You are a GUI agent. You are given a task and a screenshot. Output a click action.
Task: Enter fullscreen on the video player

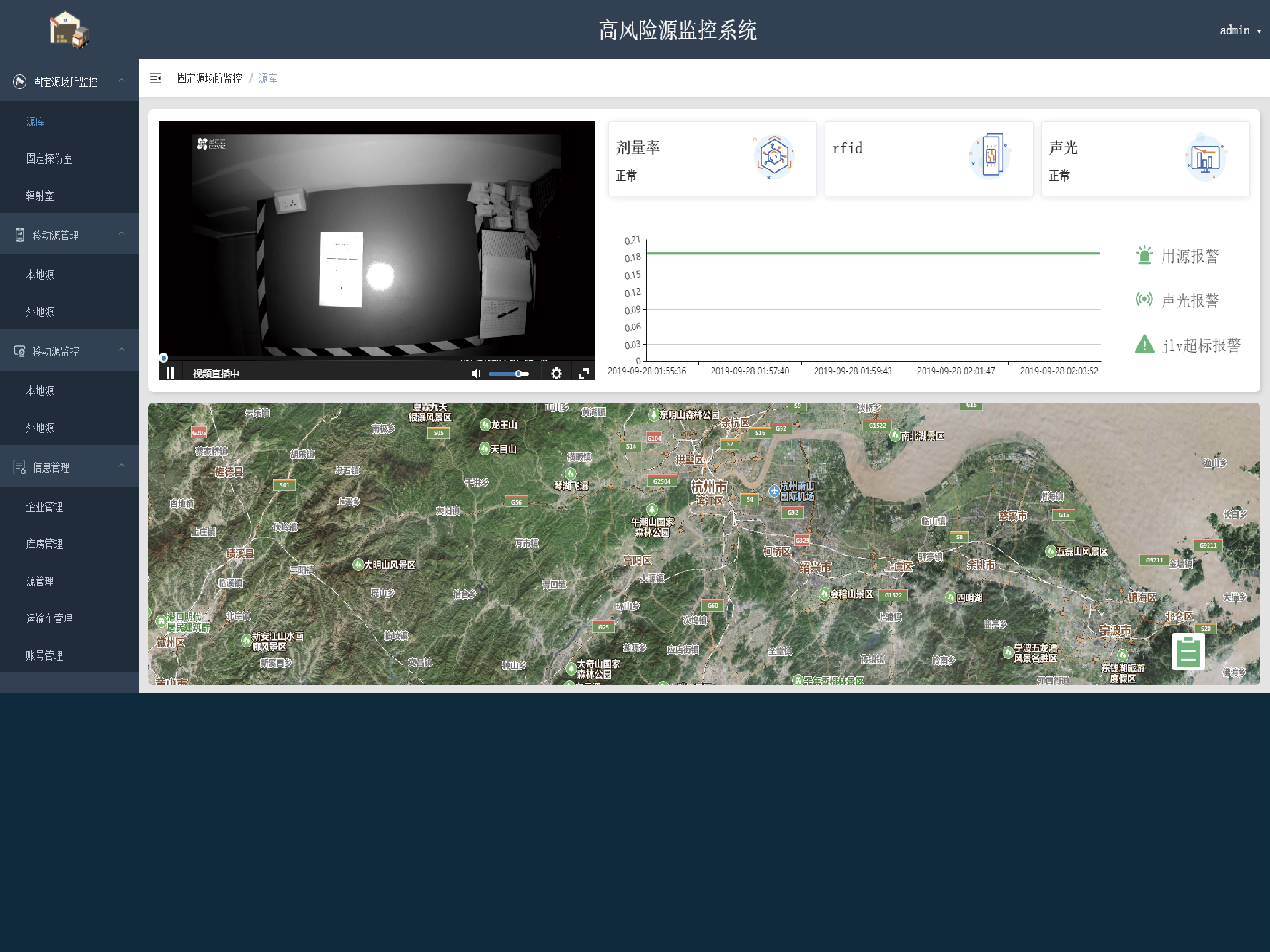click(x=583, y=374)
